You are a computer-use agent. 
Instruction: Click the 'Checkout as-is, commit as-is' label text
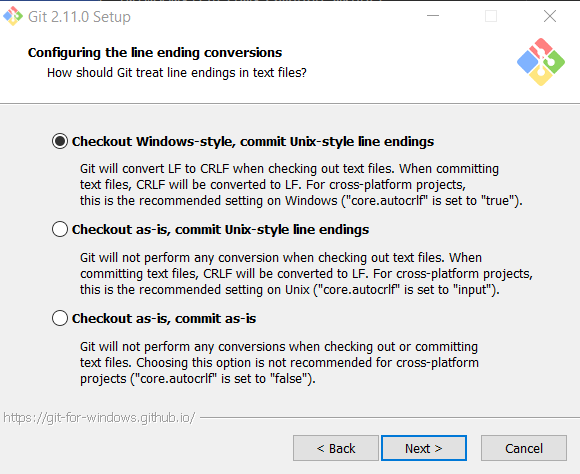[164, 319]
